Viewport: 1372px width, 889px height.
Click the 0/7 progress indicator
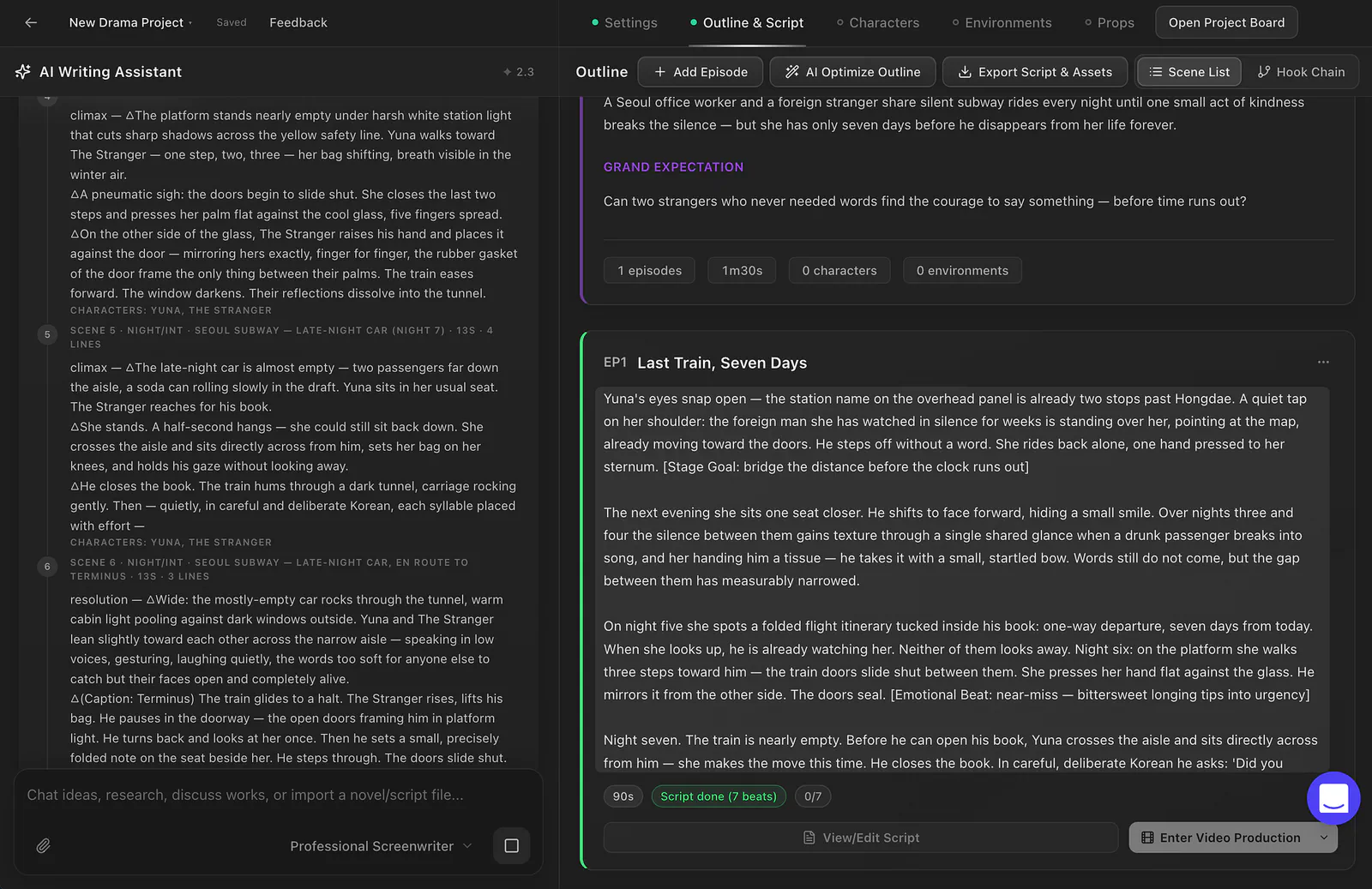pos(813,796)
